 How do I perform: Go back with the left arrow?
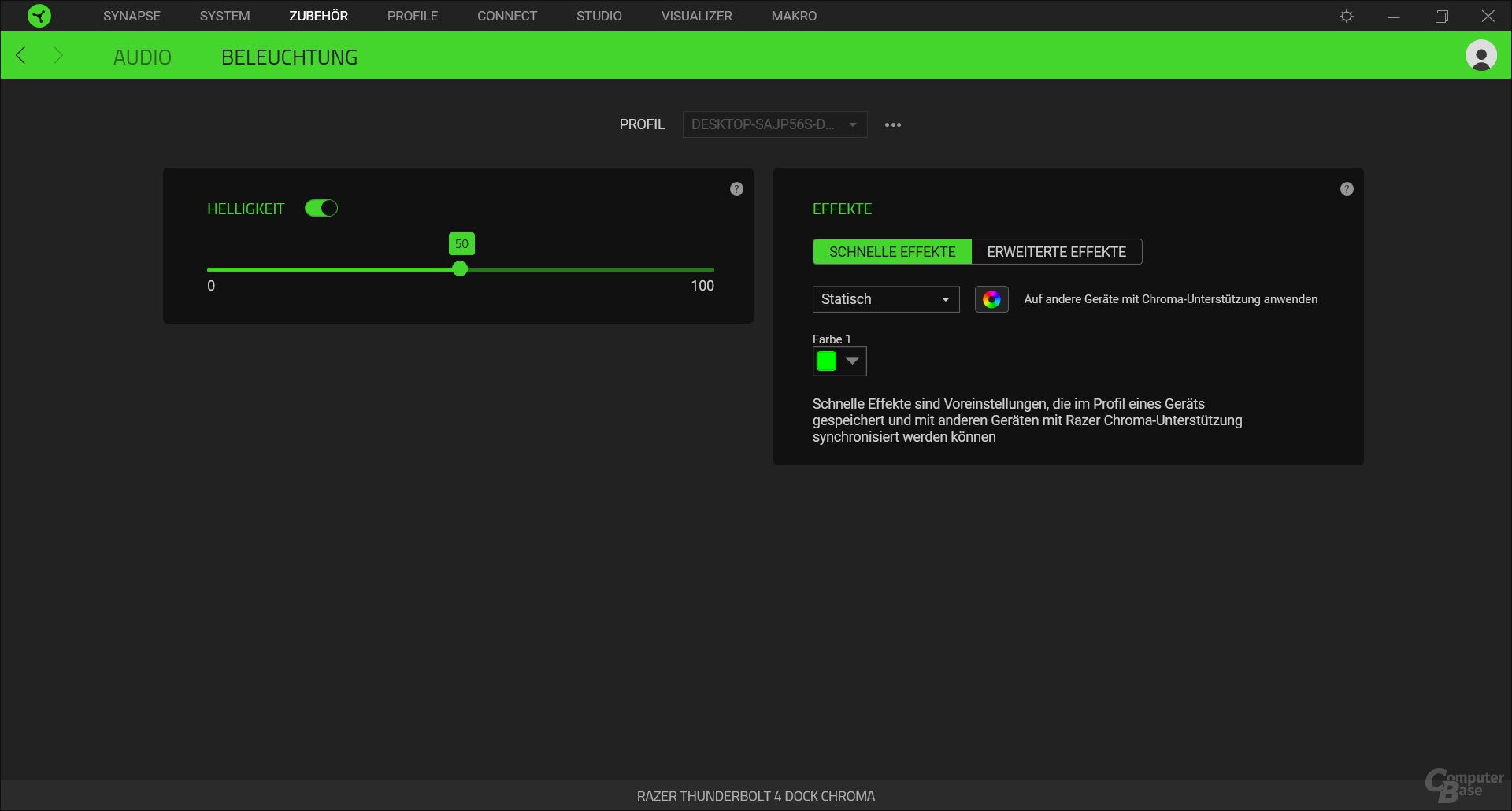tap(21, 55)
